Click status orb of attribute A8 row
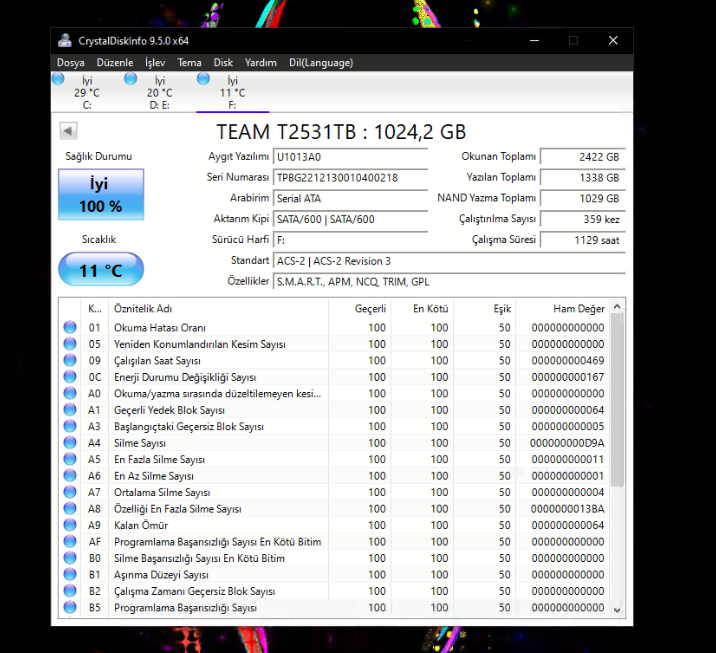Screen dimensions: 716x653 (x=70, y=508)
